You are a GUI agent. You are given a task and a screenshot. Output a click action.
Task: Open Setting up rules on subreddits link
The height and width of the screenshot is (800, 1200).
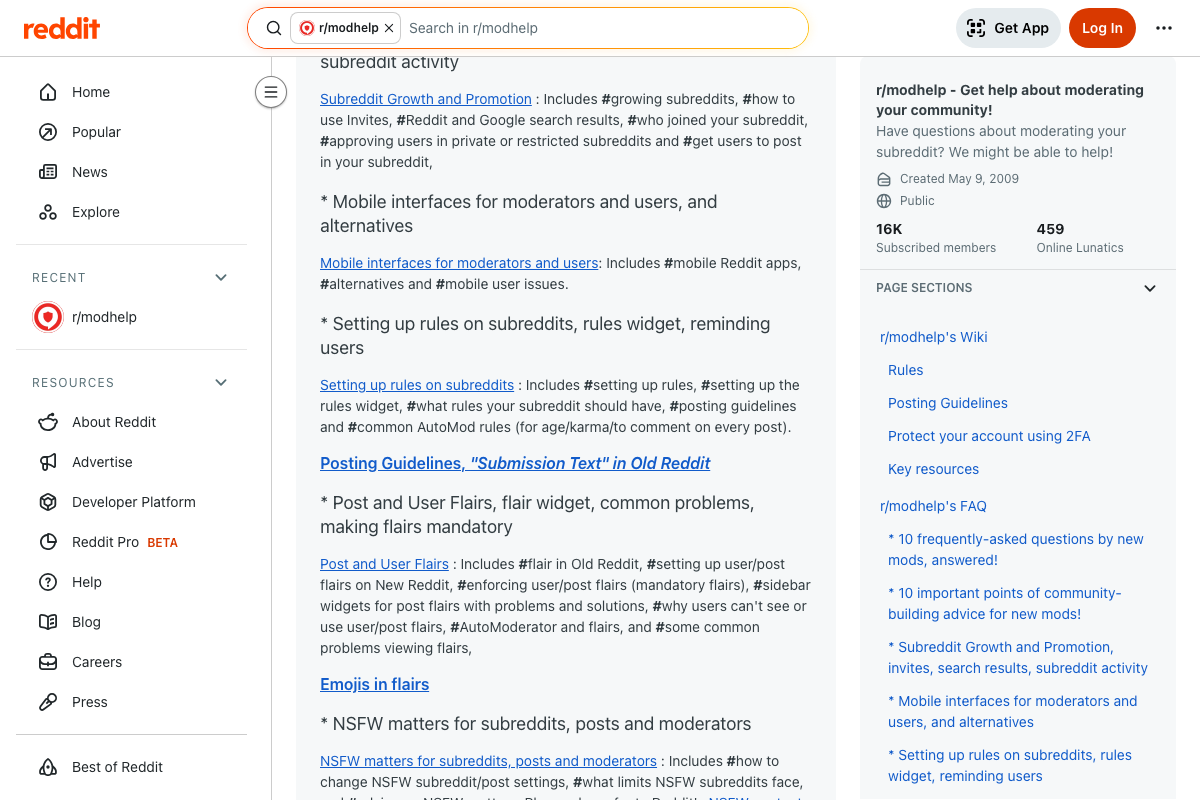417,385
